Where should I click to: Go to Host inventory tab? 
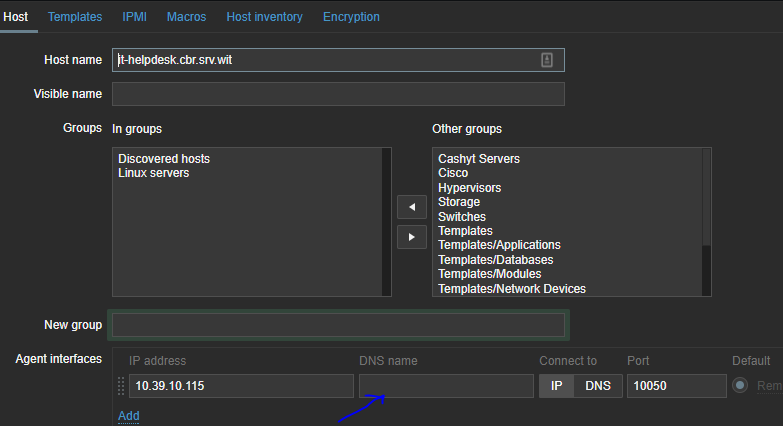(265, 16)
